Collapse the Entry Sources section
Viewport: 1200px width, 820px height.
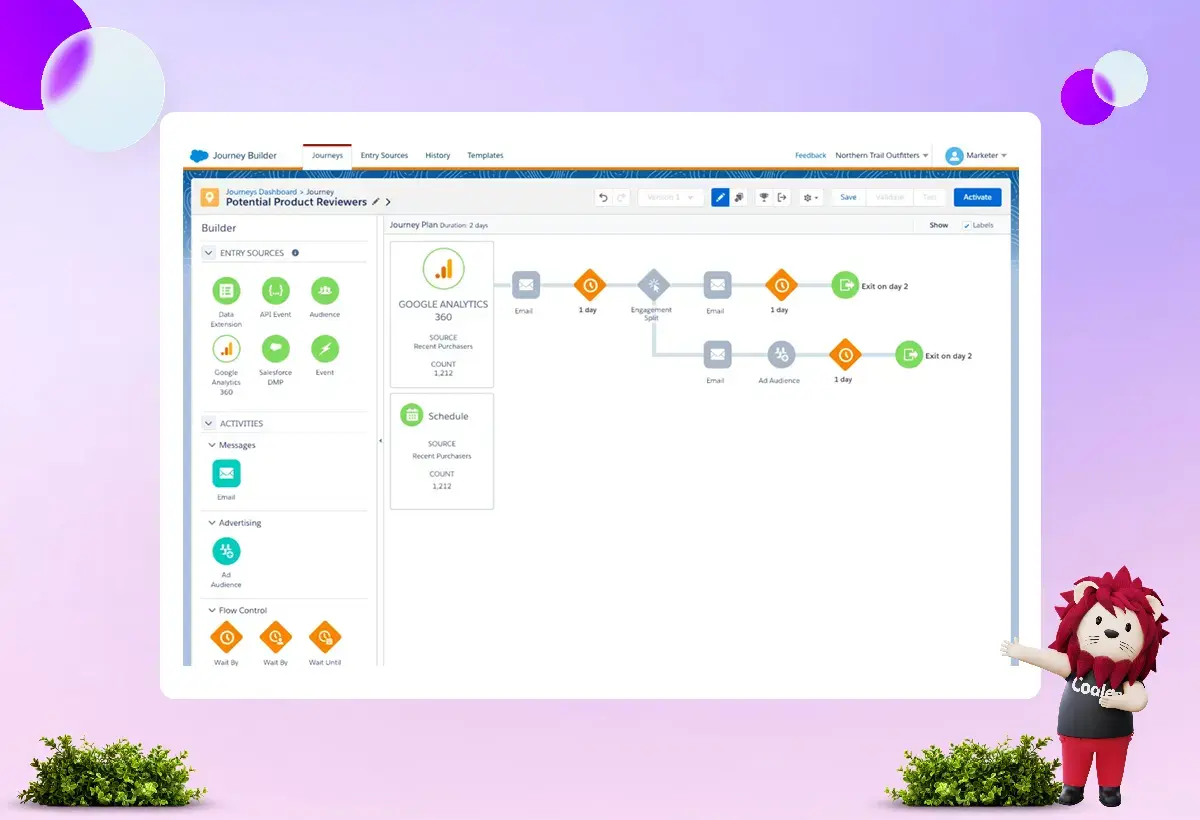click(209, 253)
